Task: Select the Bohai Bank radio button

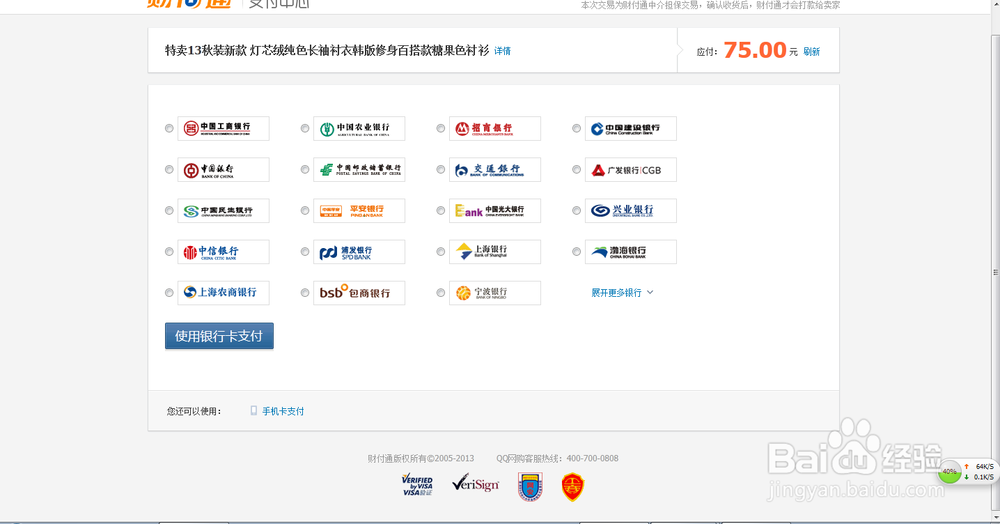Action: (577, 252)
